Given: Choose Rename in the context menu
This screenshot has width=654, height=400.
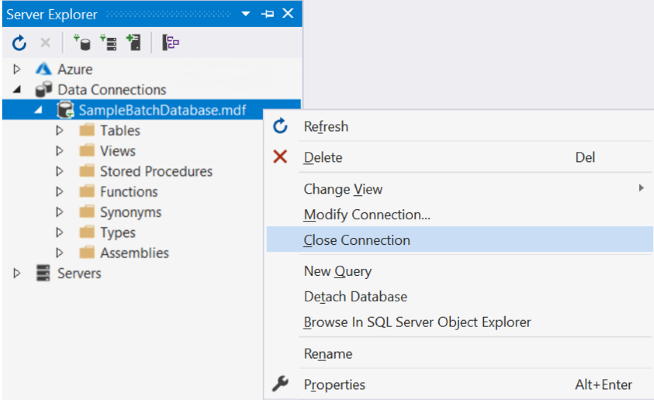Looking at the screenshot, I should tap(460, 354).
